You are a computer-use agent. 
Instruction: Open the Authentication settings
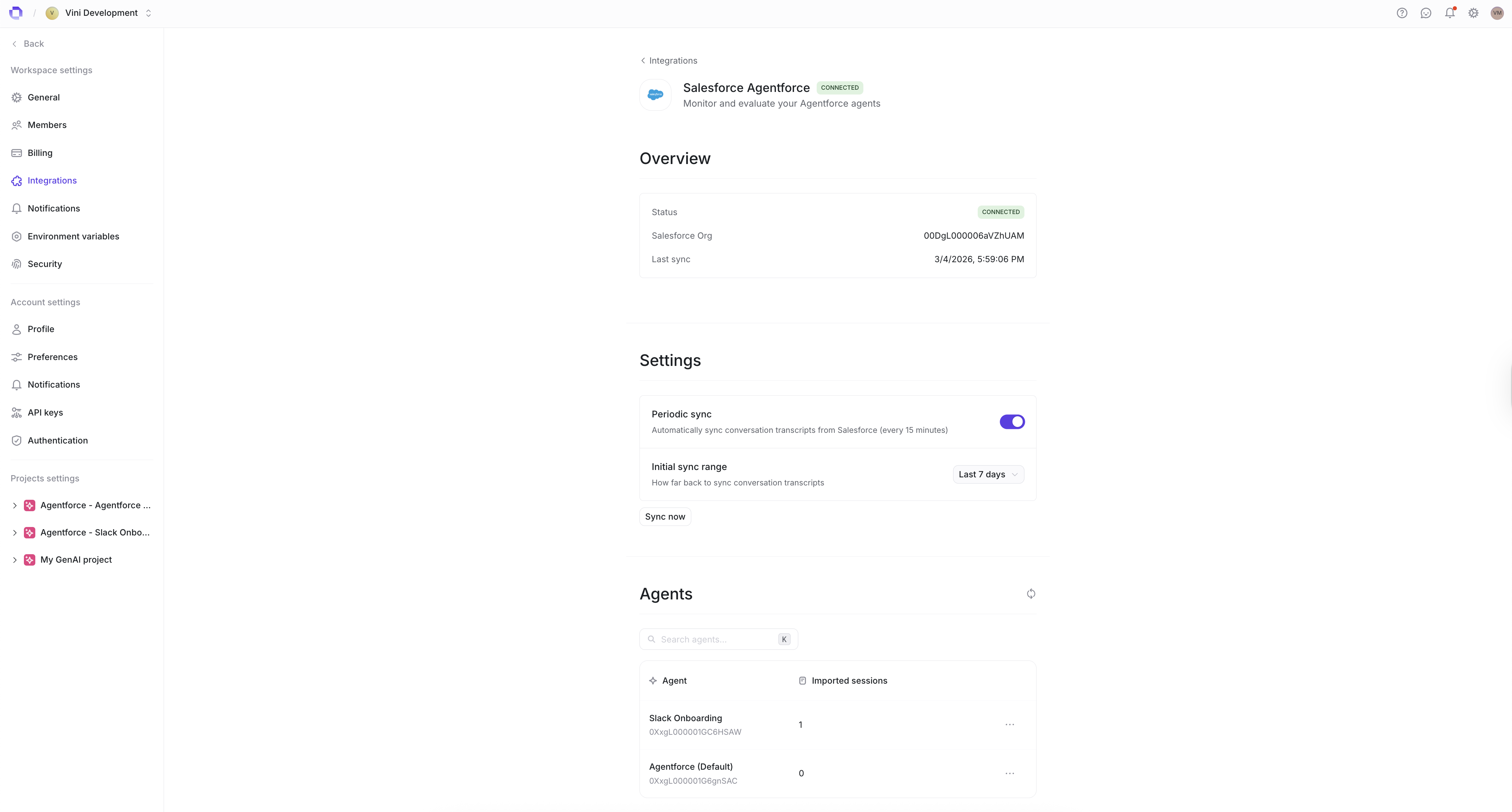coord(57,440)
